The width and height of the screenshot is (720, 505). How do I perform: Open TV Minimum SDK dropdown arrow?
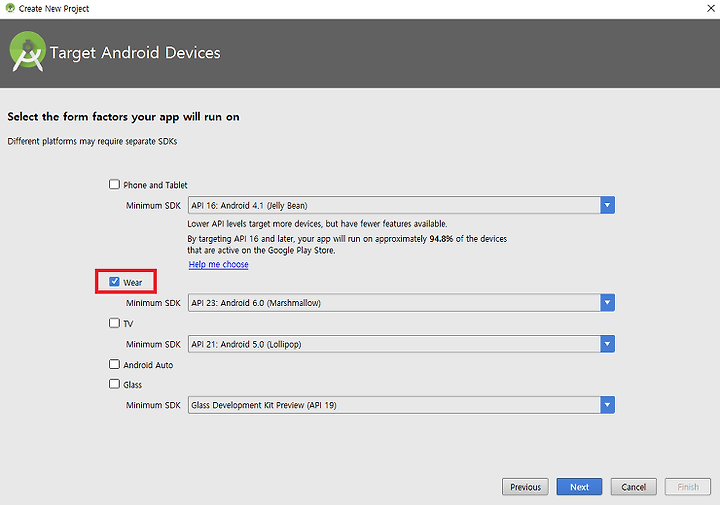click(607, 344)
